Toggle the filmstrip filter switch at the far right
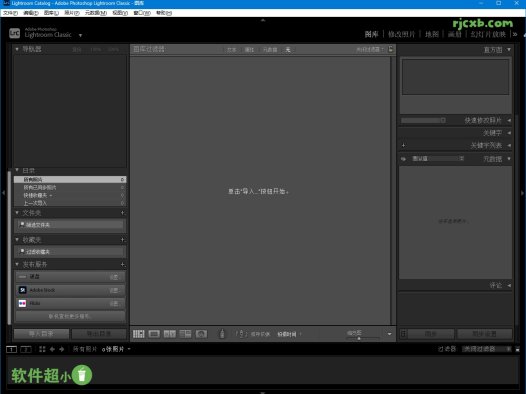The height and width of the screenshot is (394, 526). pyautogui.click(x=517, y=349)
